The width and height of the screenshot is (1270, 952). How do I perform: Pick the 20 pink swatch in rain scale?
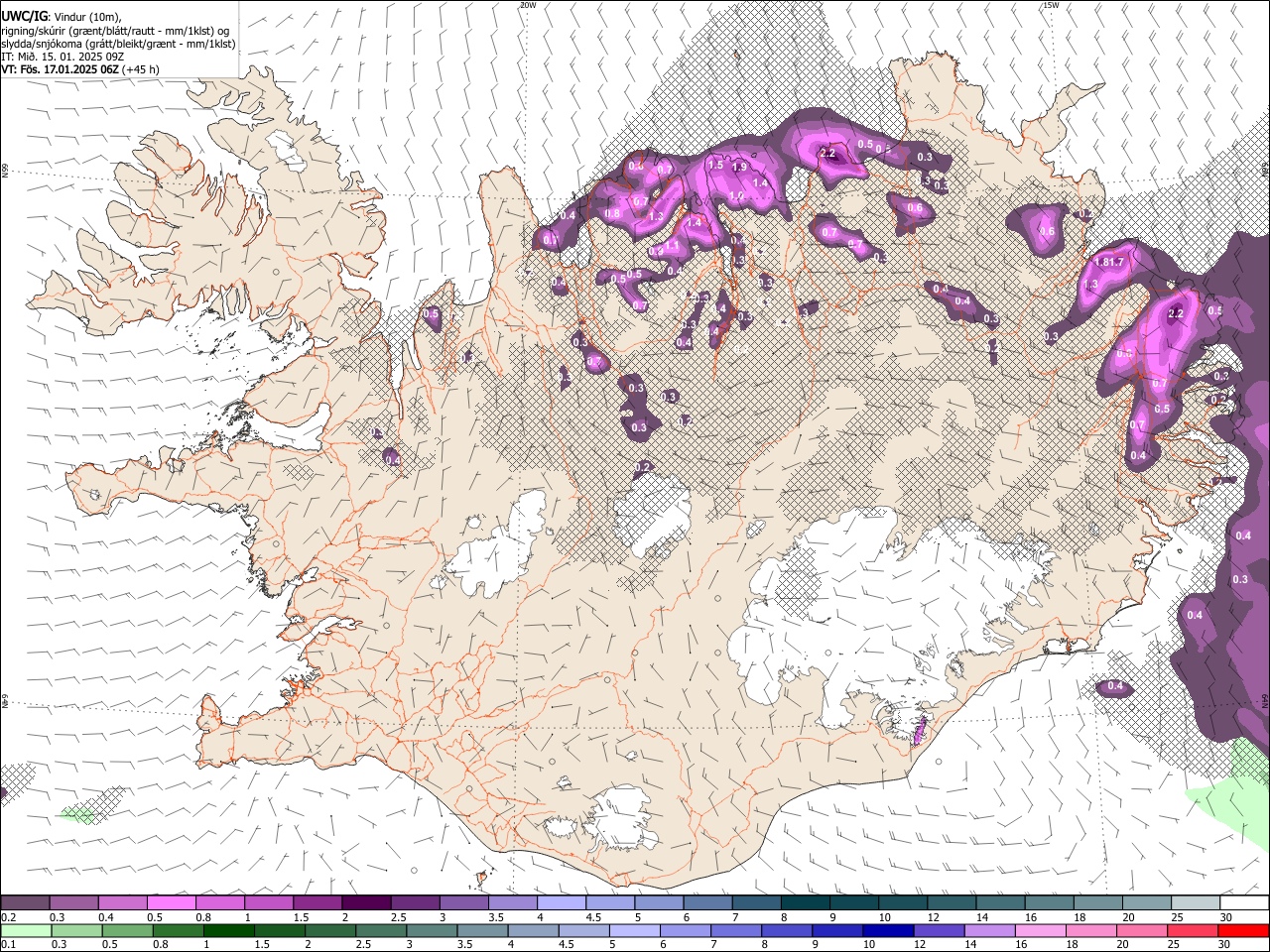[x=1142, y=930]
